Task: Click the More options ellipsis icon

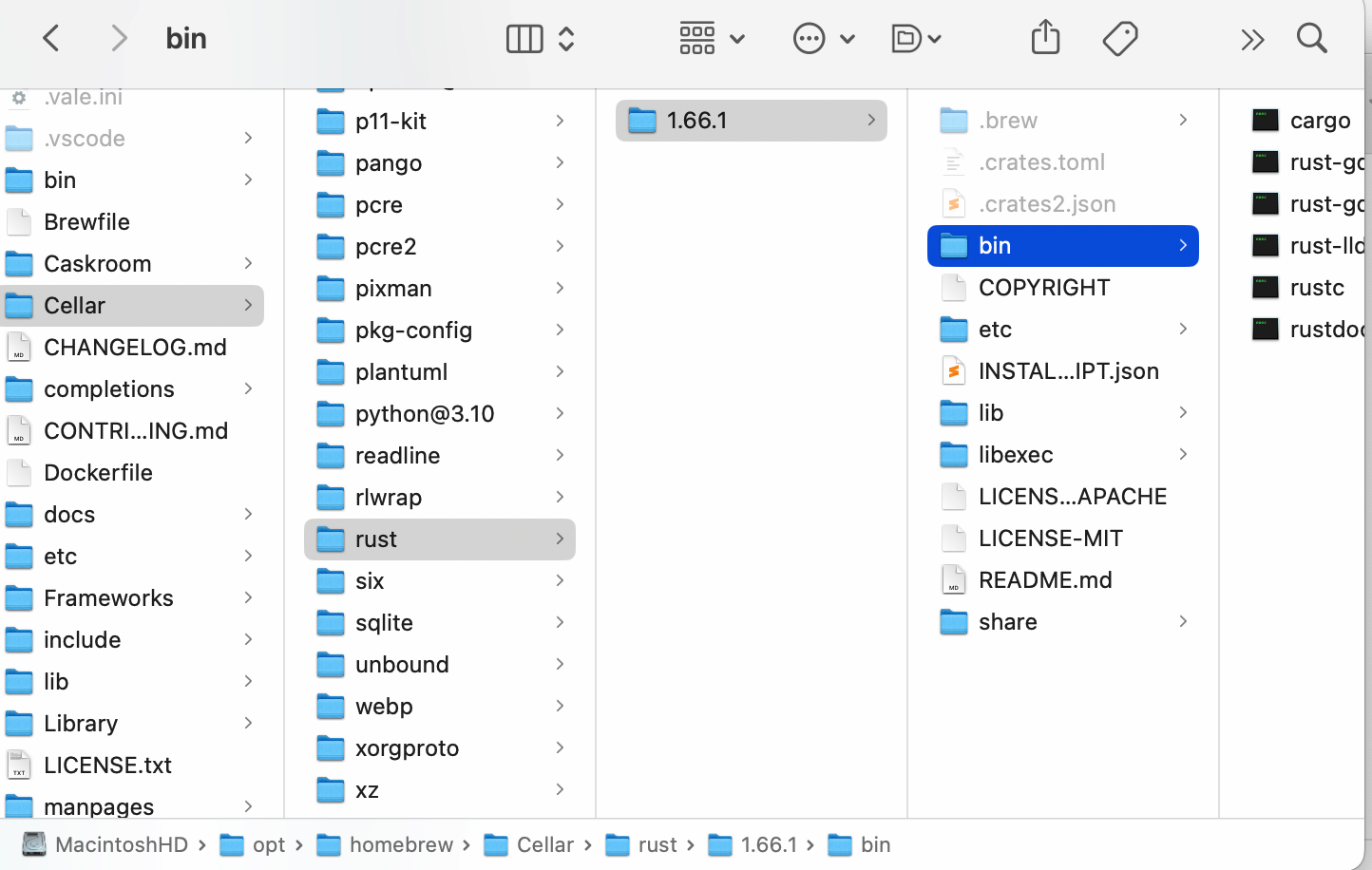Action: tap(809, 38)
